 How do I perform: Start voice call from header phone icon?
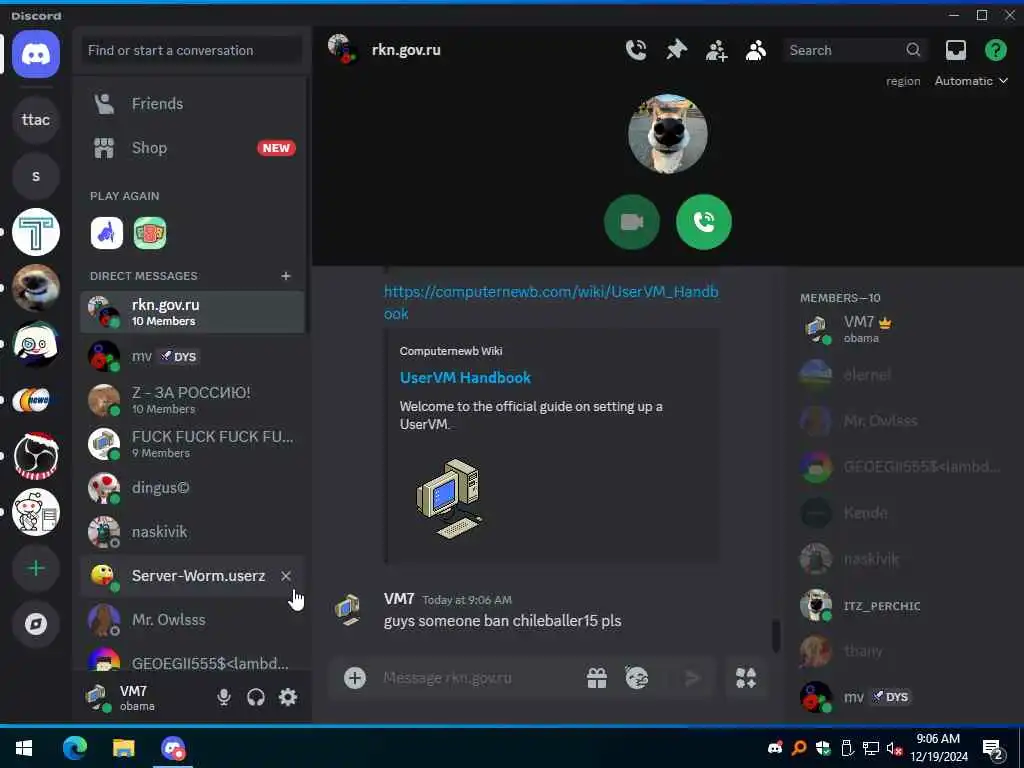pos(636,50)
